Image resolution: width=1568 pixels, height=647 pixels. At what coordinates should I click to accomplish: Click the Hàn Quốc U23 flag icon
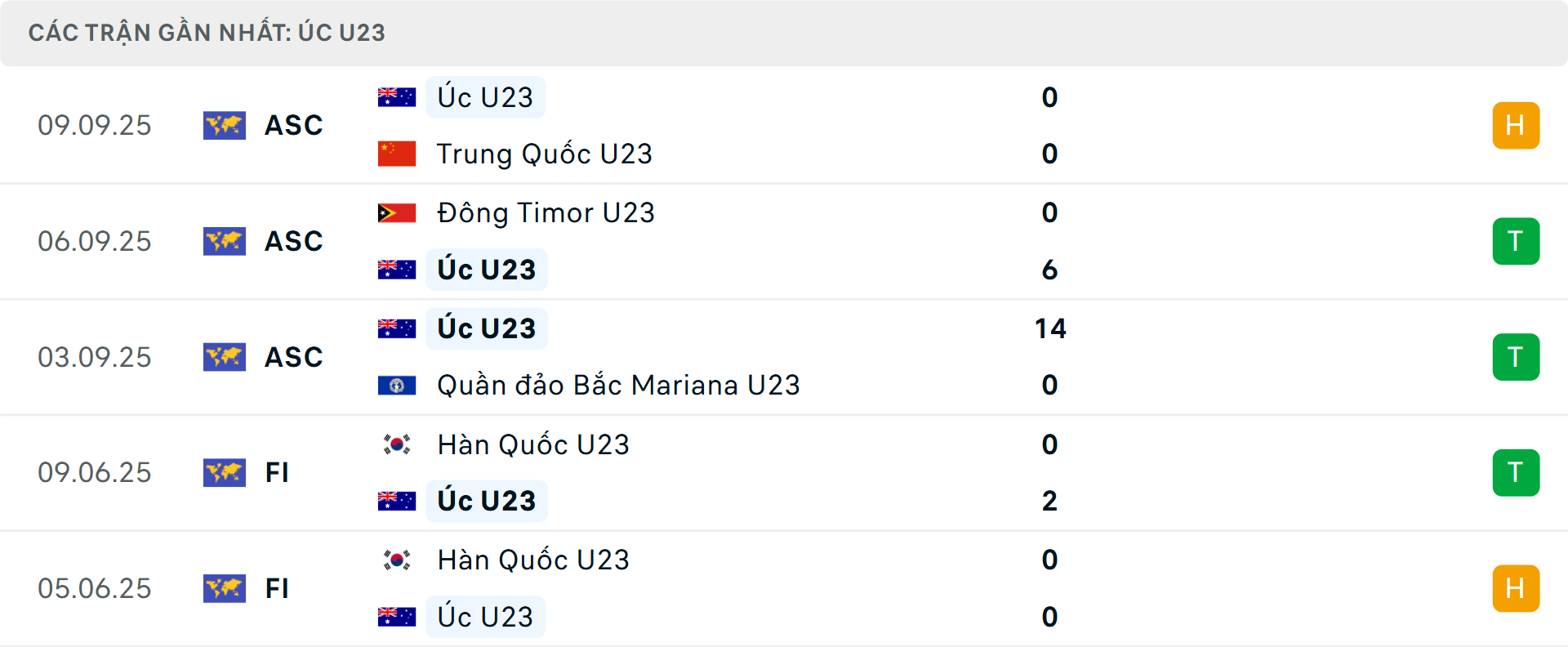[x=397, y=444]
